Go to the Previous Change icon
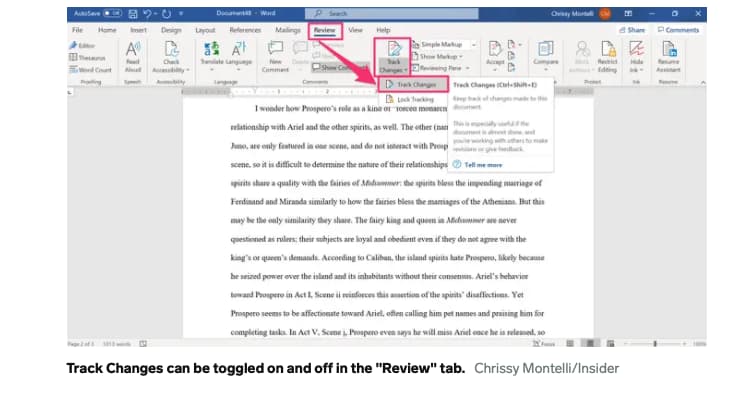 coord(512,56)
